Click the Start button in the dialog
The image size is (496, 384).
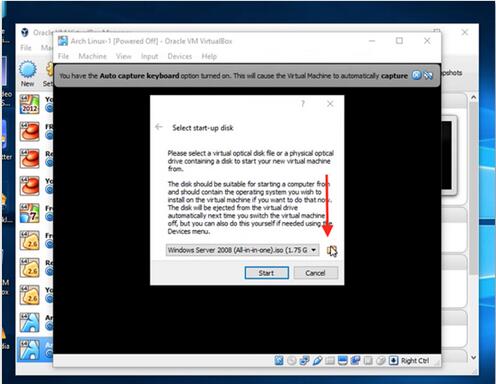click(x=266, y=273)
